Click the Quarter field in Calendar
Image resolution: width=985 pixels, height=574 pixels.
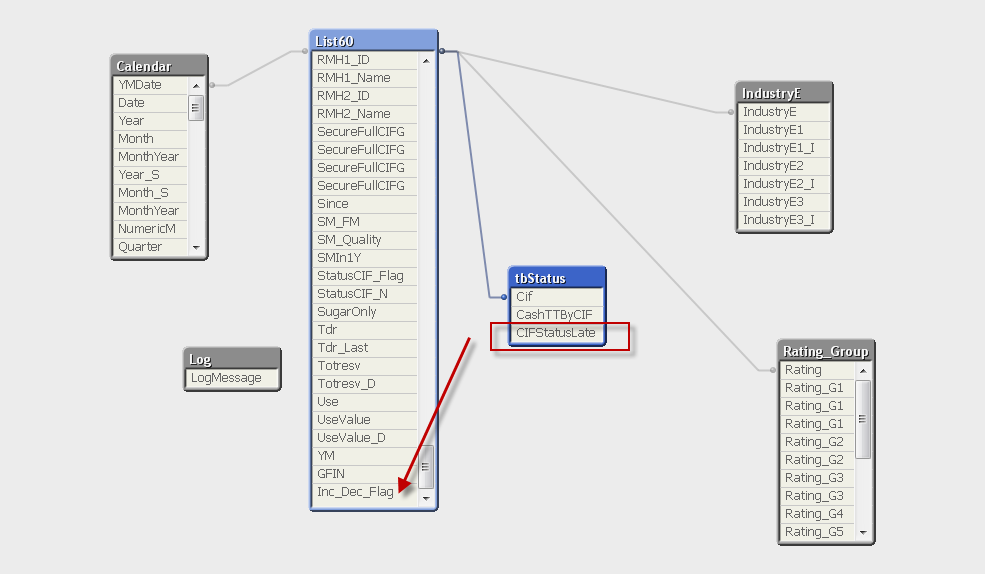click(x=151, y=247)
